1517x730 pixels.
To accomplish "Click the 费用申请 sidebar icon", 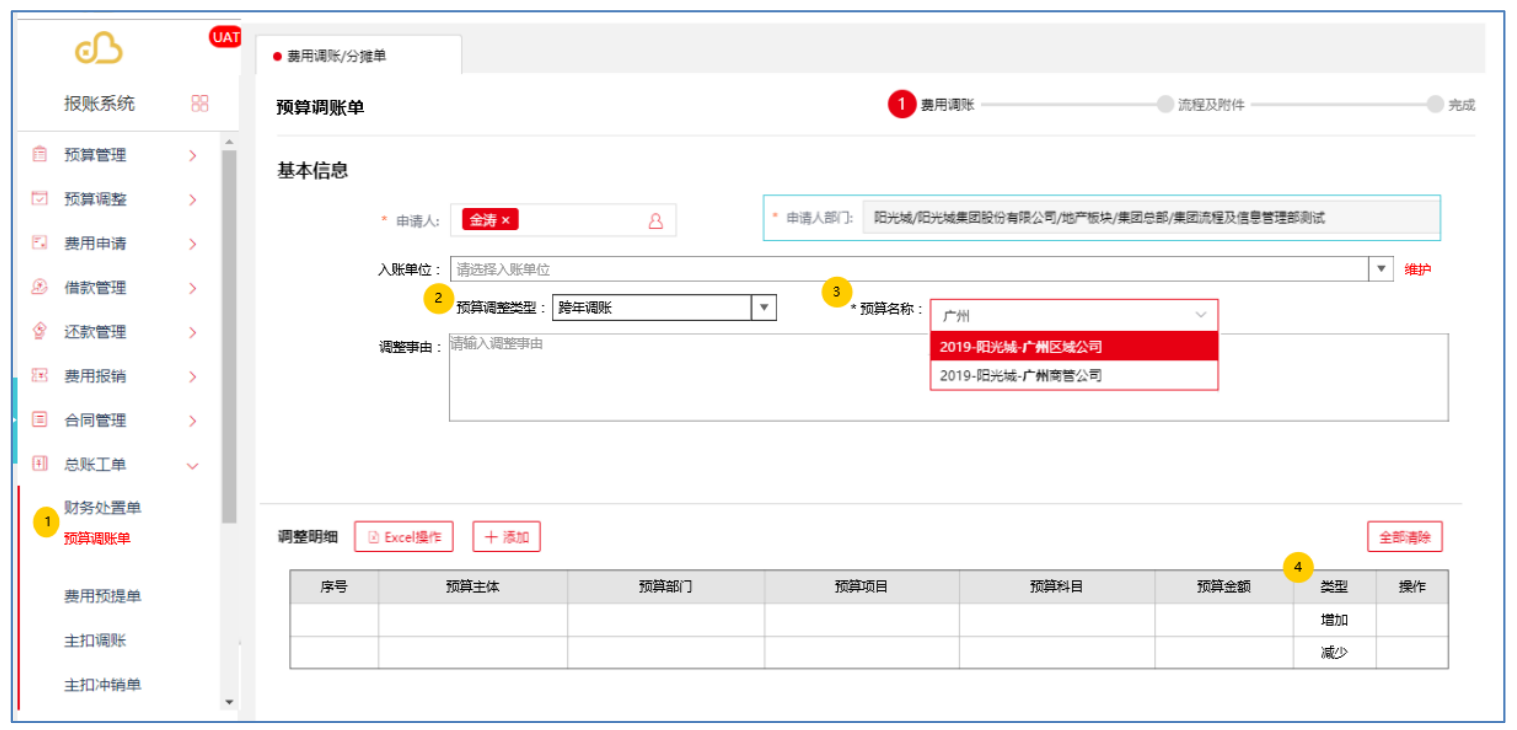I will [x=40, y=243].
